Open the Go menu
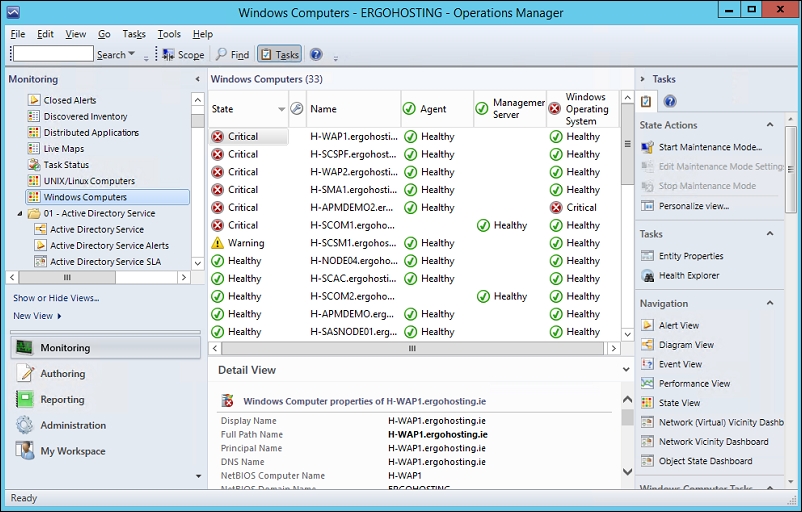 pyautogui.click(x=104, y=34)
